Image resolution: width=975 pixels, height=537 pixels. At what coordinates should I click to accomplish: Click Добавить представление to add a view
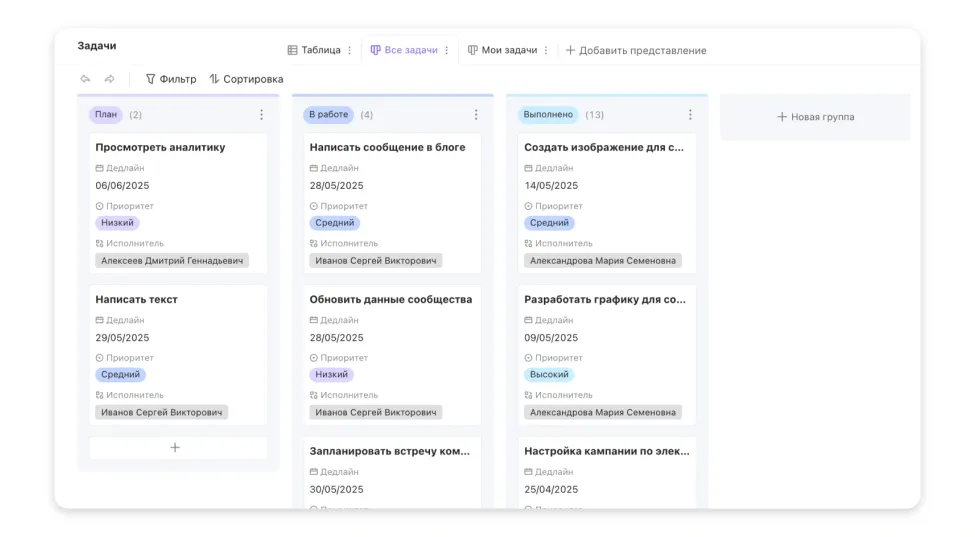pyautogui.click(x=636, y=50)
